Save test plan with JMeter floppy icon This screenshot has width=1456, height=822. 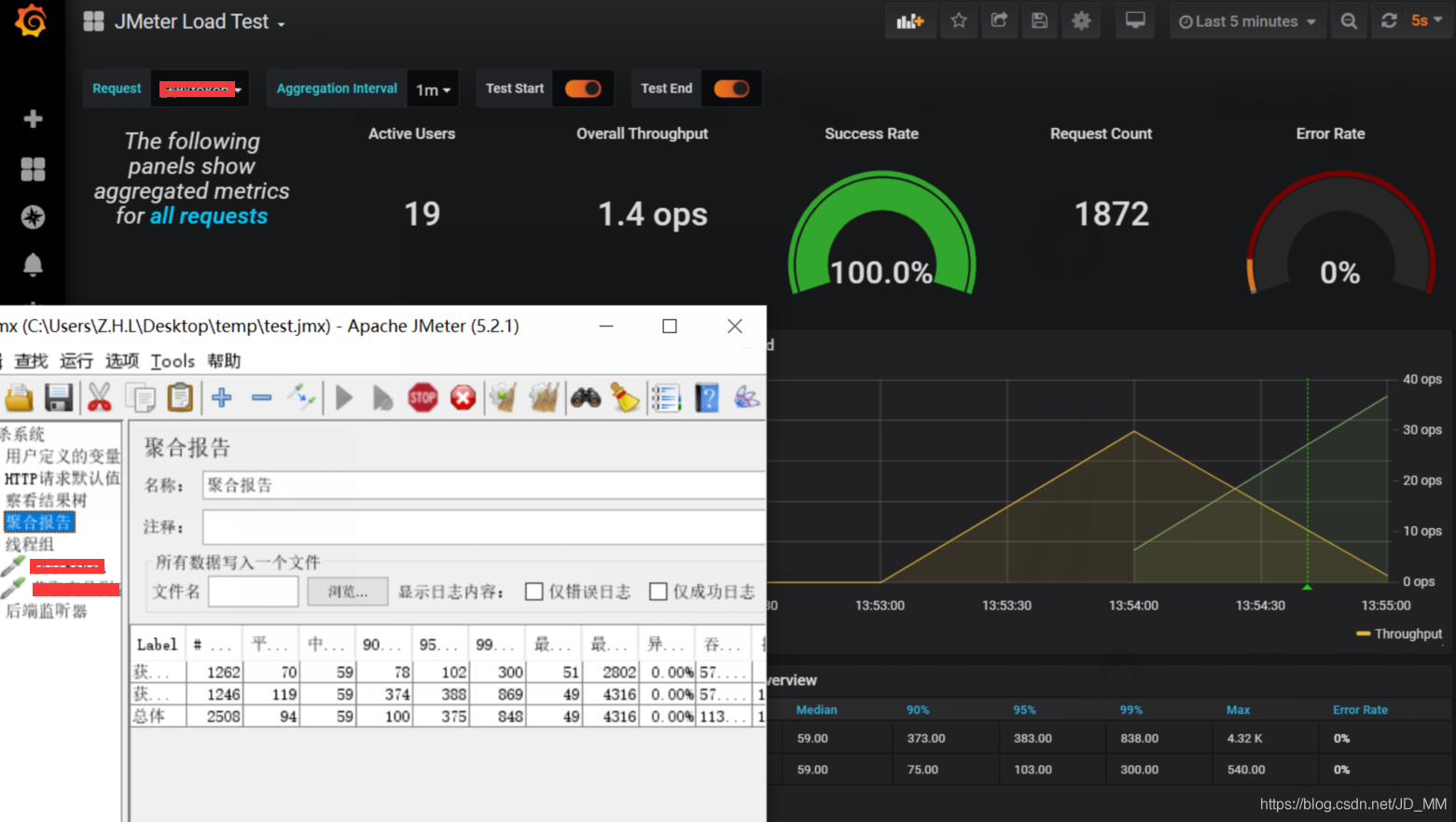59,397
